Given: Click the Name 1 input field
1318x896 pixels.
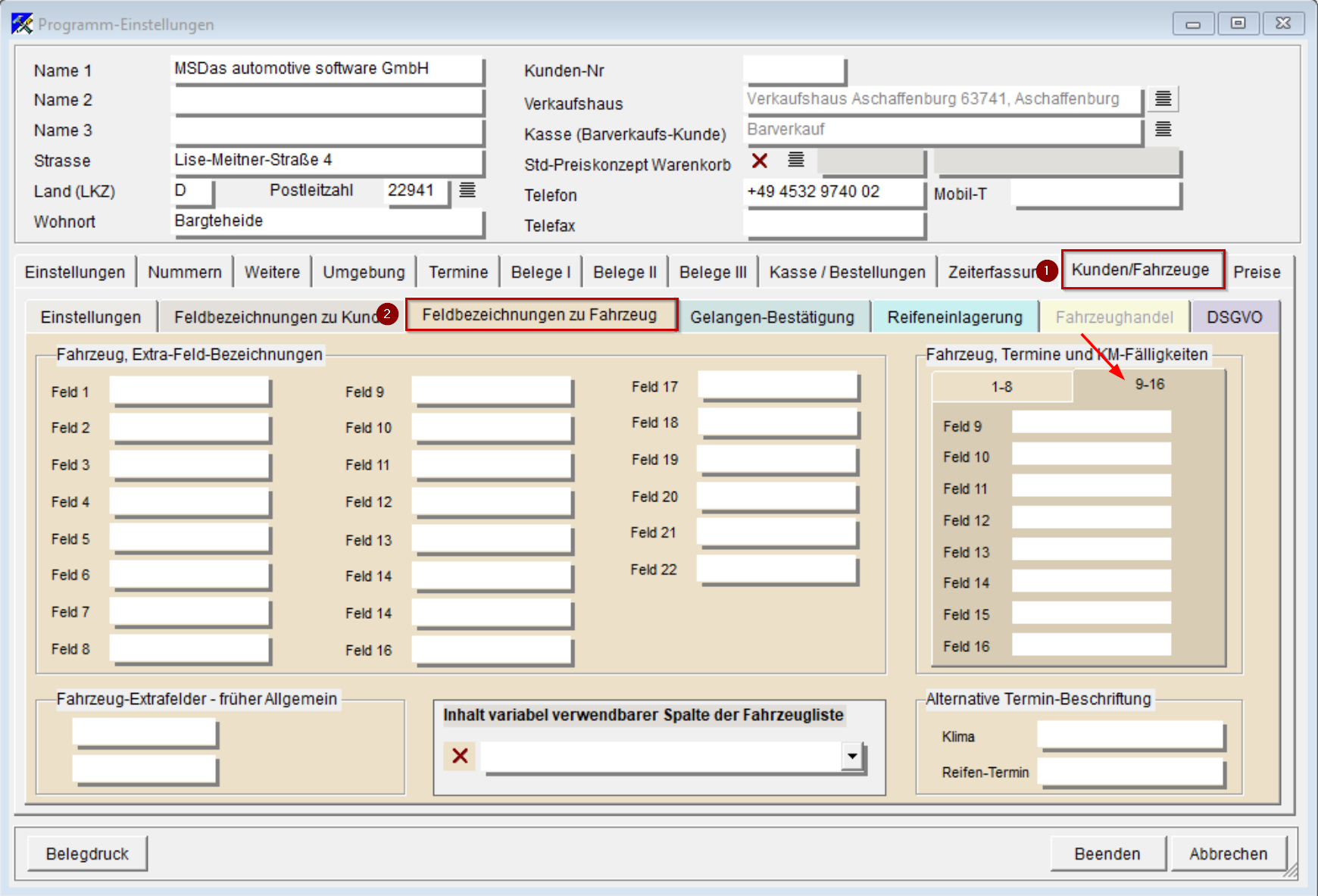Looking at the screenshot, I should [327, 69].
